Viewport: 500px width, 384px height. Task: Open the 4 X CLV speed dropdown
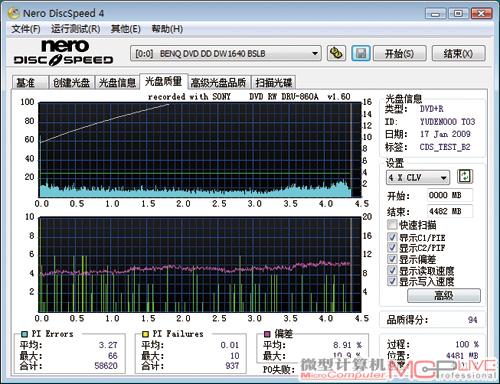pos(444,178)
